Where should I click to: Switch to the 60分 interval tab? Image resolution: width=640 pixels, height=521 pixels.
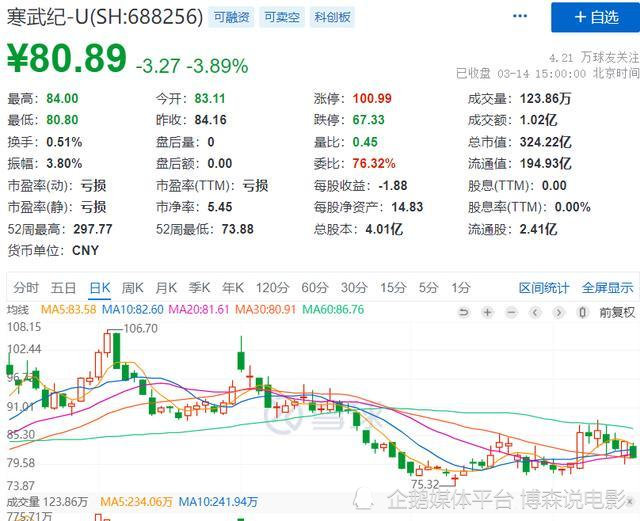click(314, 287)
